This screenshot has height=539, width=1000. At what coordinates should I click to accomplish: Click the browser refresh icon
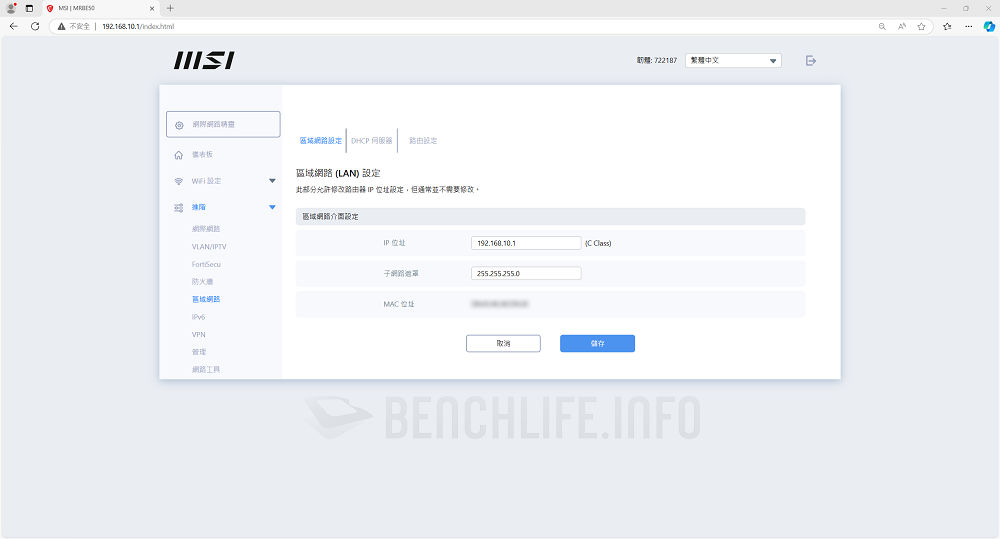click(35, 26)
